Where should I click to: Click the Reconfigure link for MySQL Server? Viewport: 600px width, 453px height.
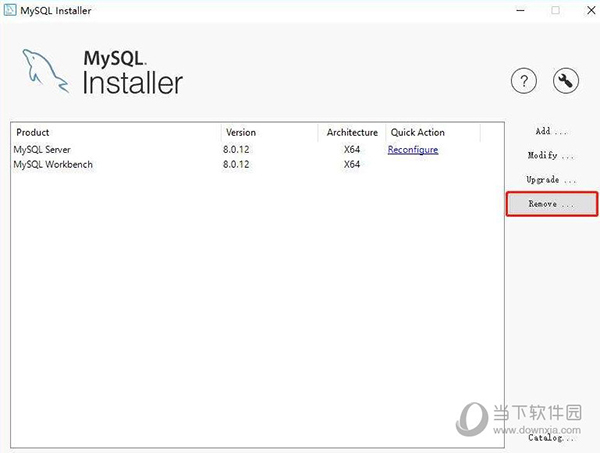413,150
